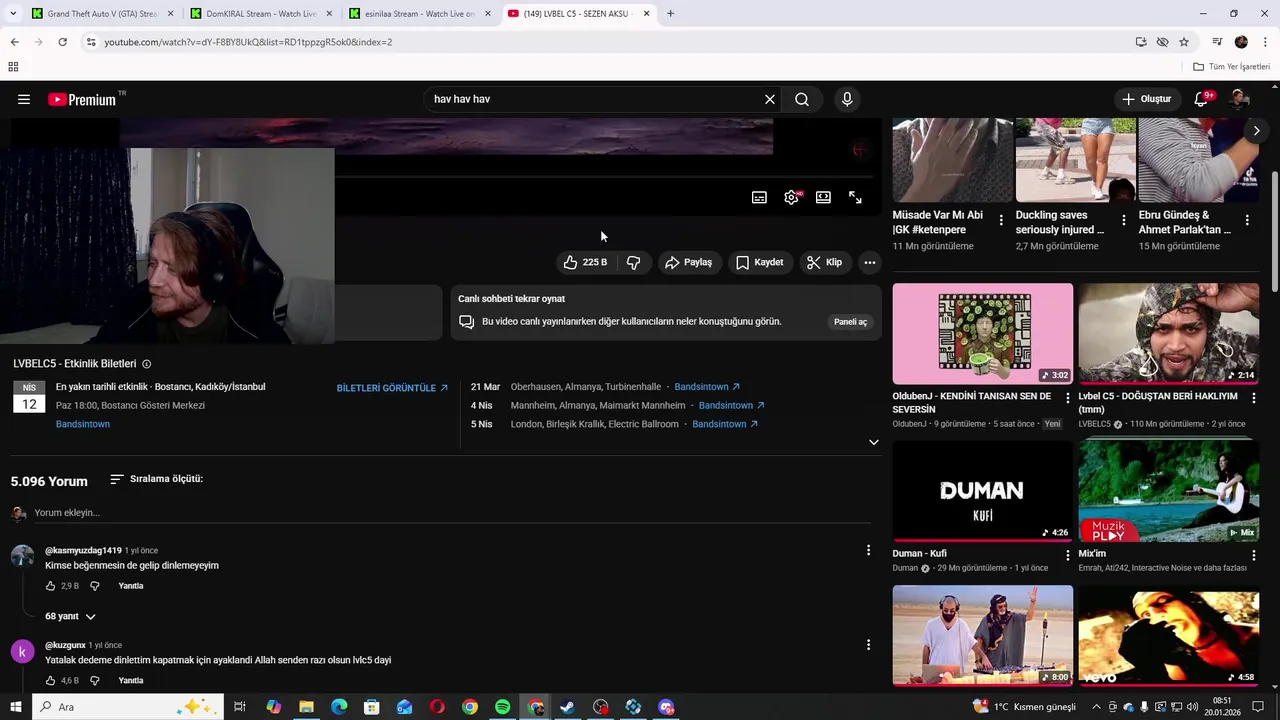
Task: Open the Oluştur create menu
Action: point(1146,99)
